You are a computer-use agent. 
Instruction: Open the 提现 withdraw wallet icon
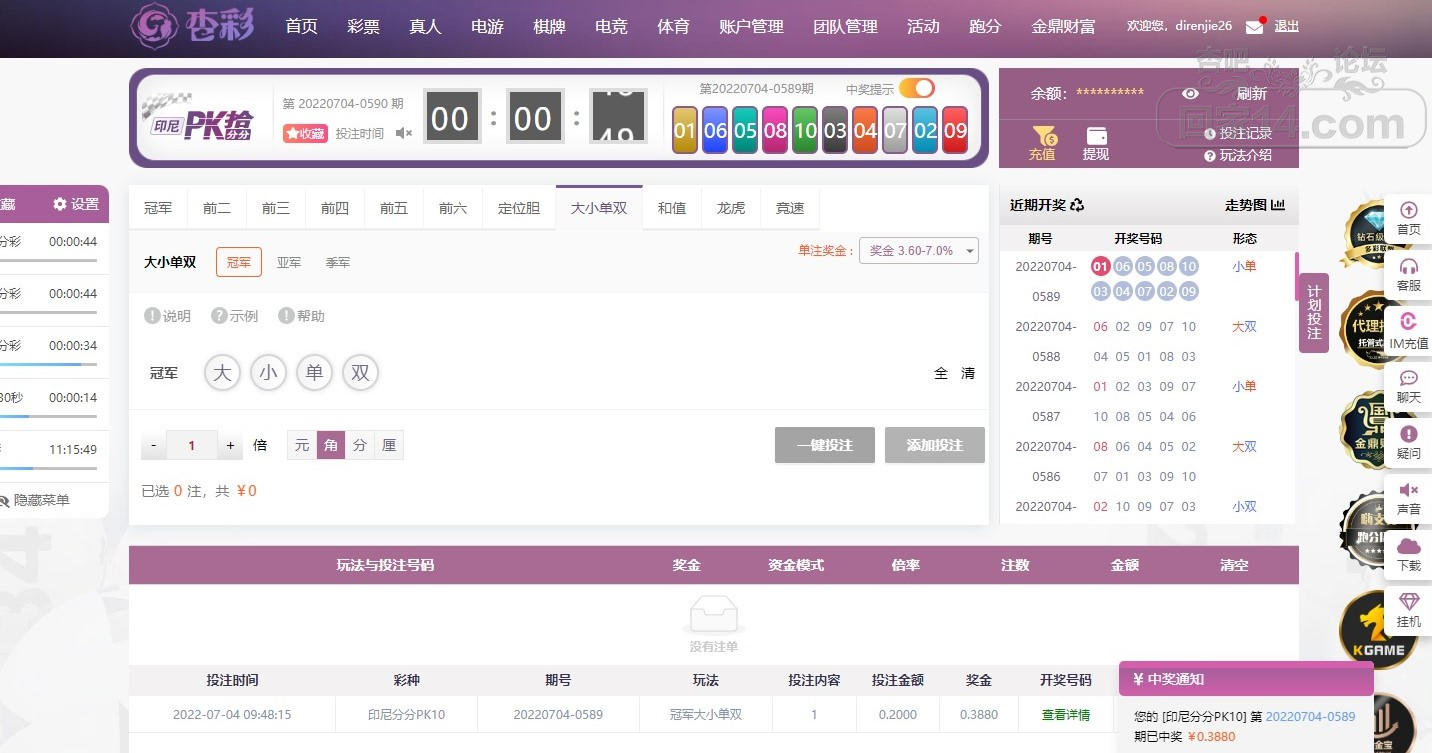[1096, 142]
